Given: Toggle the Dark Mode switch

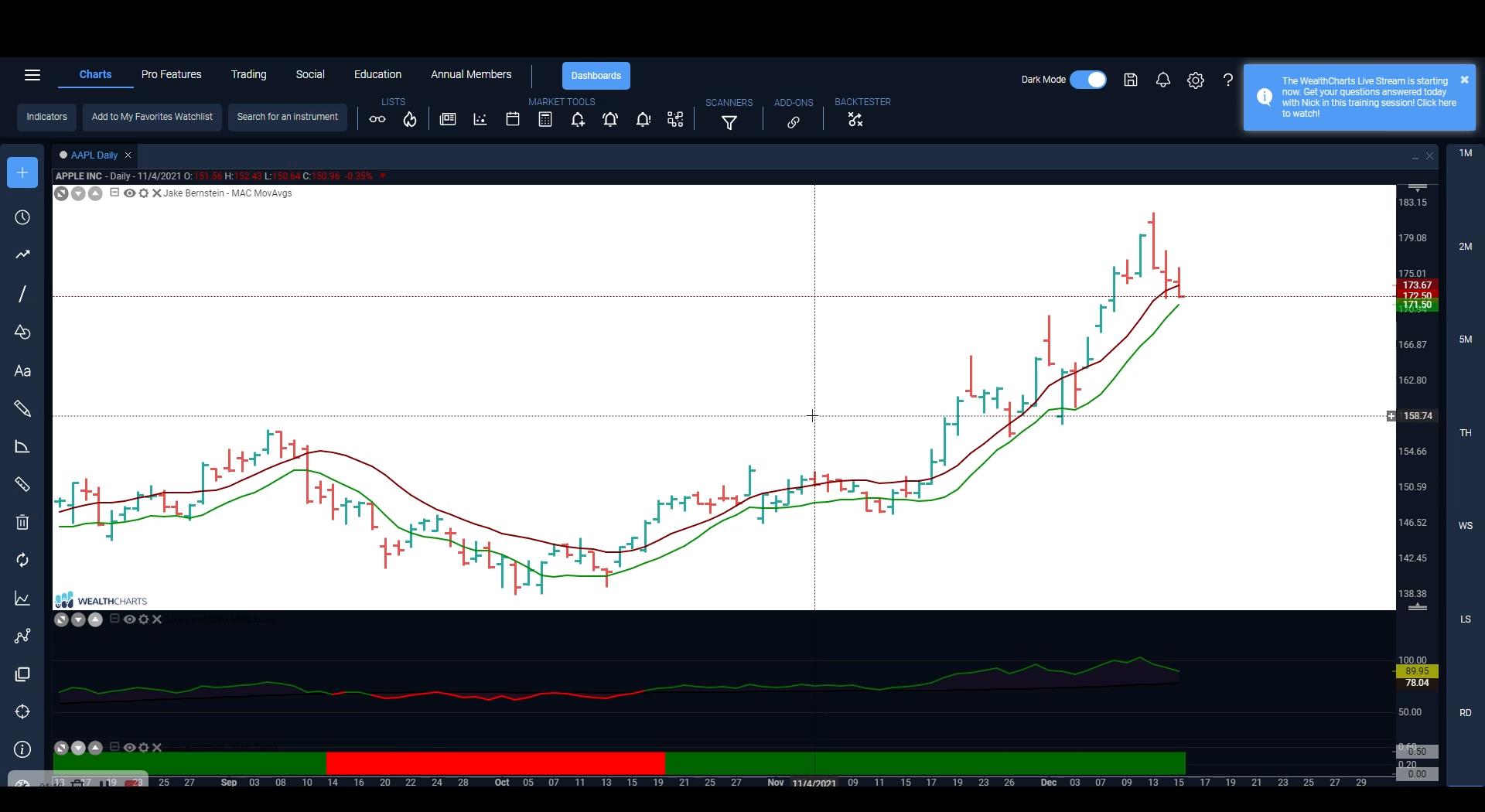Looking at the screenshot, I should click(x=1088, y=80).
